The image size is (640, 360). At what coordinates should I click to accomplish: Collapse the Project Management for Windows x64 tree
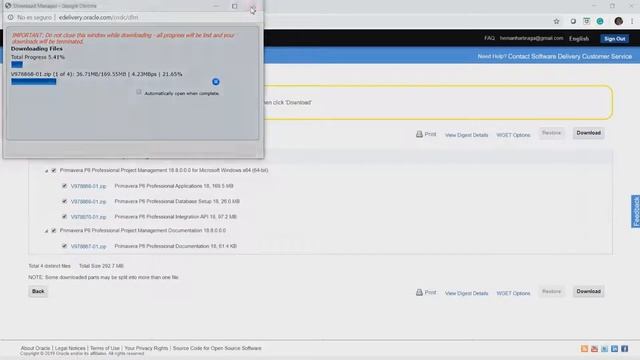(46, 171)
